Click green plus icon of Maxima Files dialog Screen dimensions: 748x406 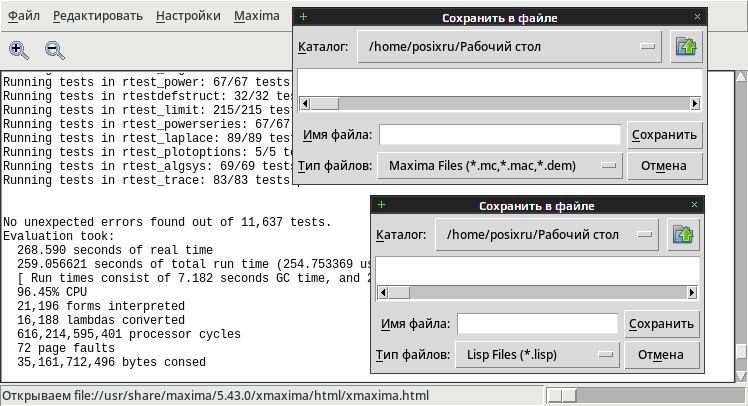pyautogui.click(x=303, y=17)
